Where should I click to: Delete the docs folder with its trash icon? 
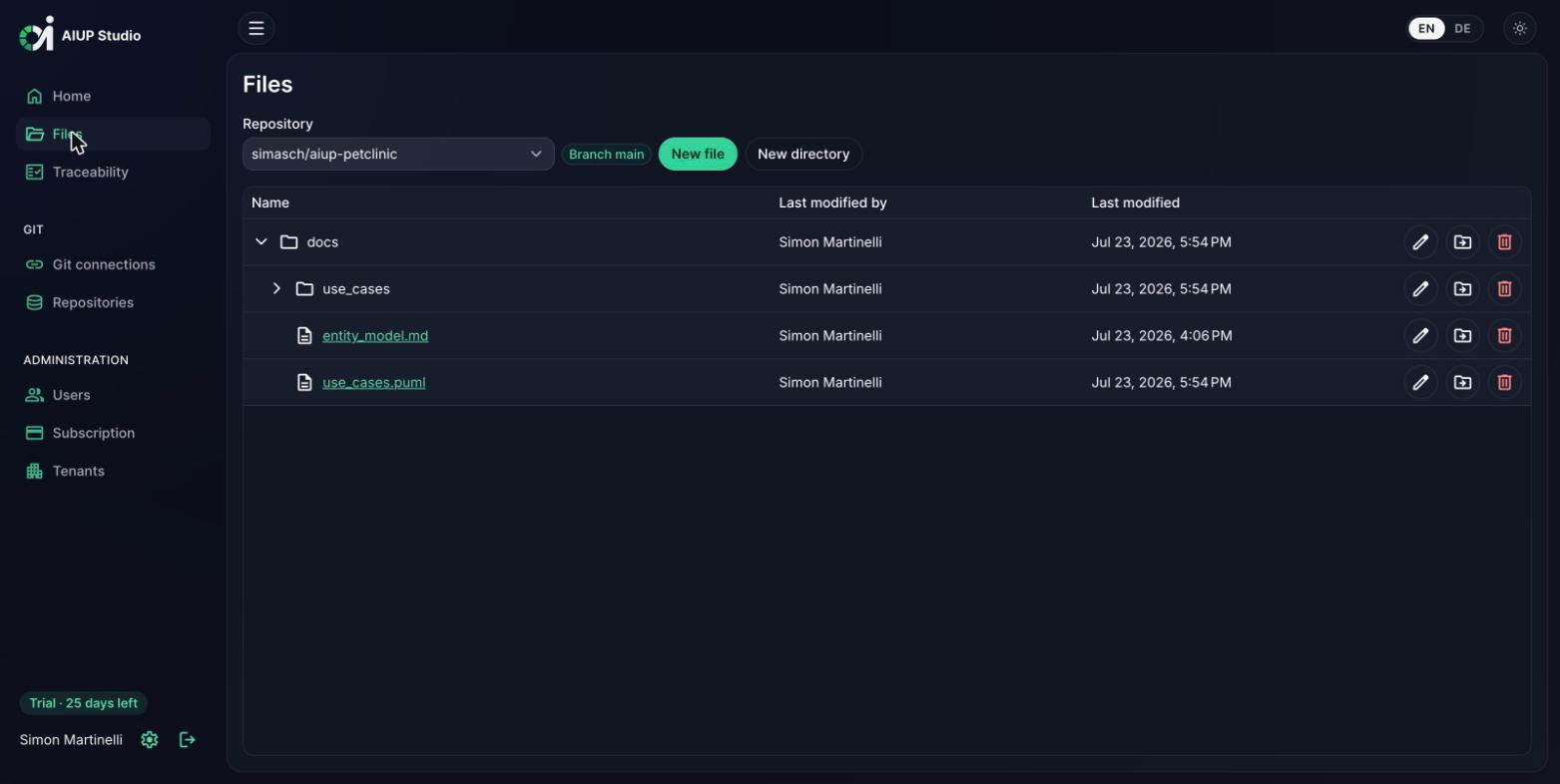(x=1504, y=242)
